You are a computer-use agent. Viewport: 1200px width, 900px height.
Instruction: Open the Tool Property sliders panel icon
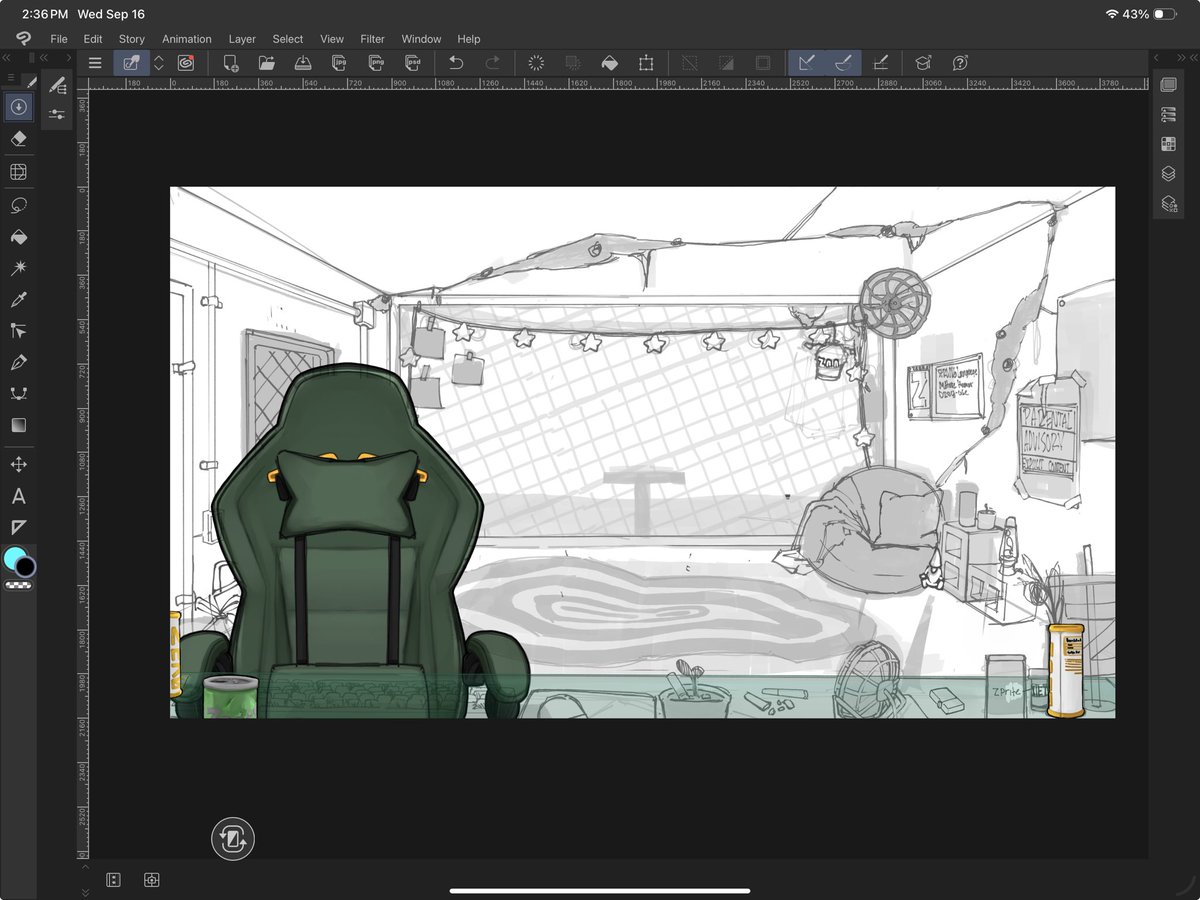click(57, 114)
